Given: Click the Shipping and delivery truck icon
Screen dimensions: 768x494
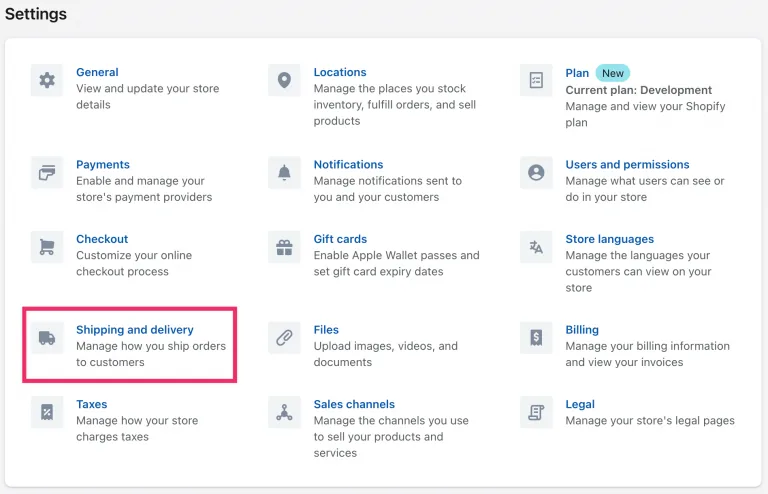Looking at the screenshot, I should coord(47,337).
